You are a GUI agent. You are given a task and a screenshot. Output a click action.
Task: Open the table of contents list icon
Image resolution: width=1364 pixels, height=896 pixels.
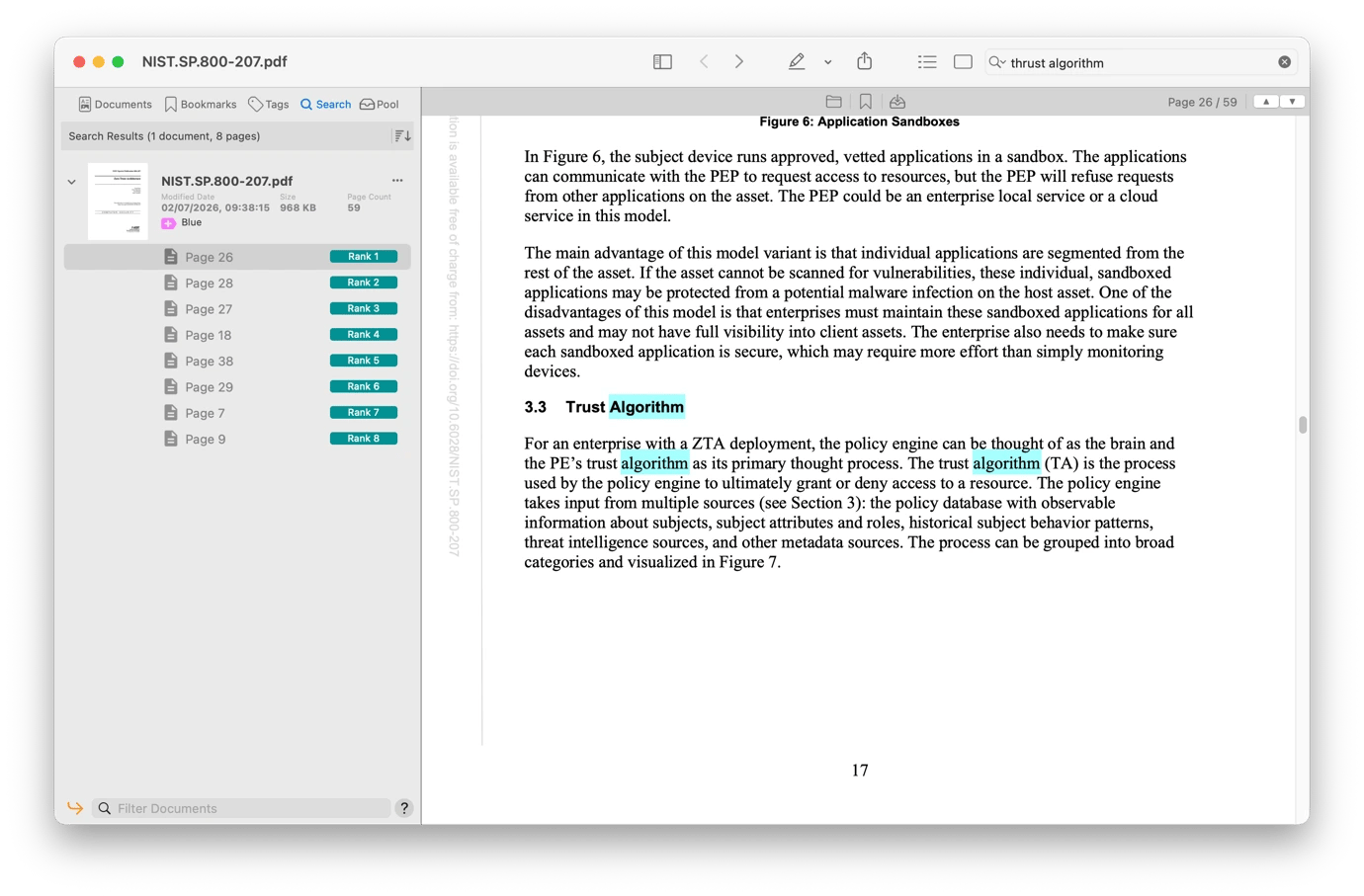point(927,62)
